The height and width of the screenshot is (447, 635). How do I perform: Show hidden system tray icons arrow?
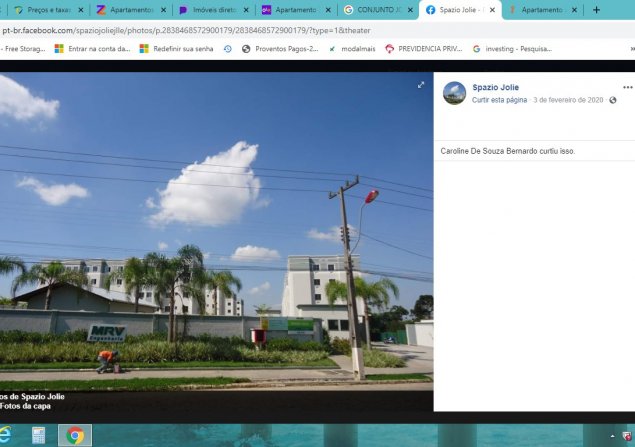click(612, 436)
